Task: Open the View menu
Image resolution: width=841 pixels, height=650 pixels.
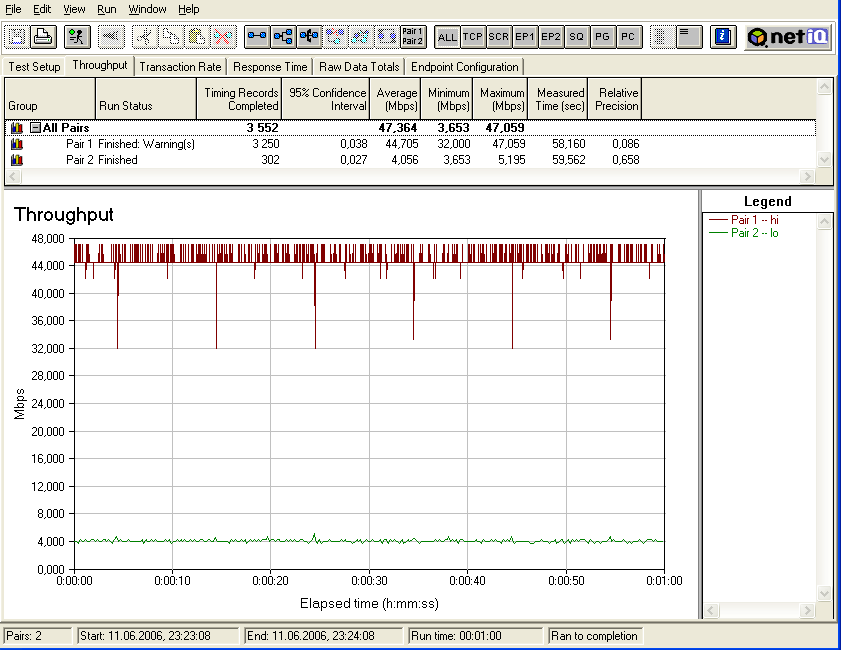Action: 74,9
